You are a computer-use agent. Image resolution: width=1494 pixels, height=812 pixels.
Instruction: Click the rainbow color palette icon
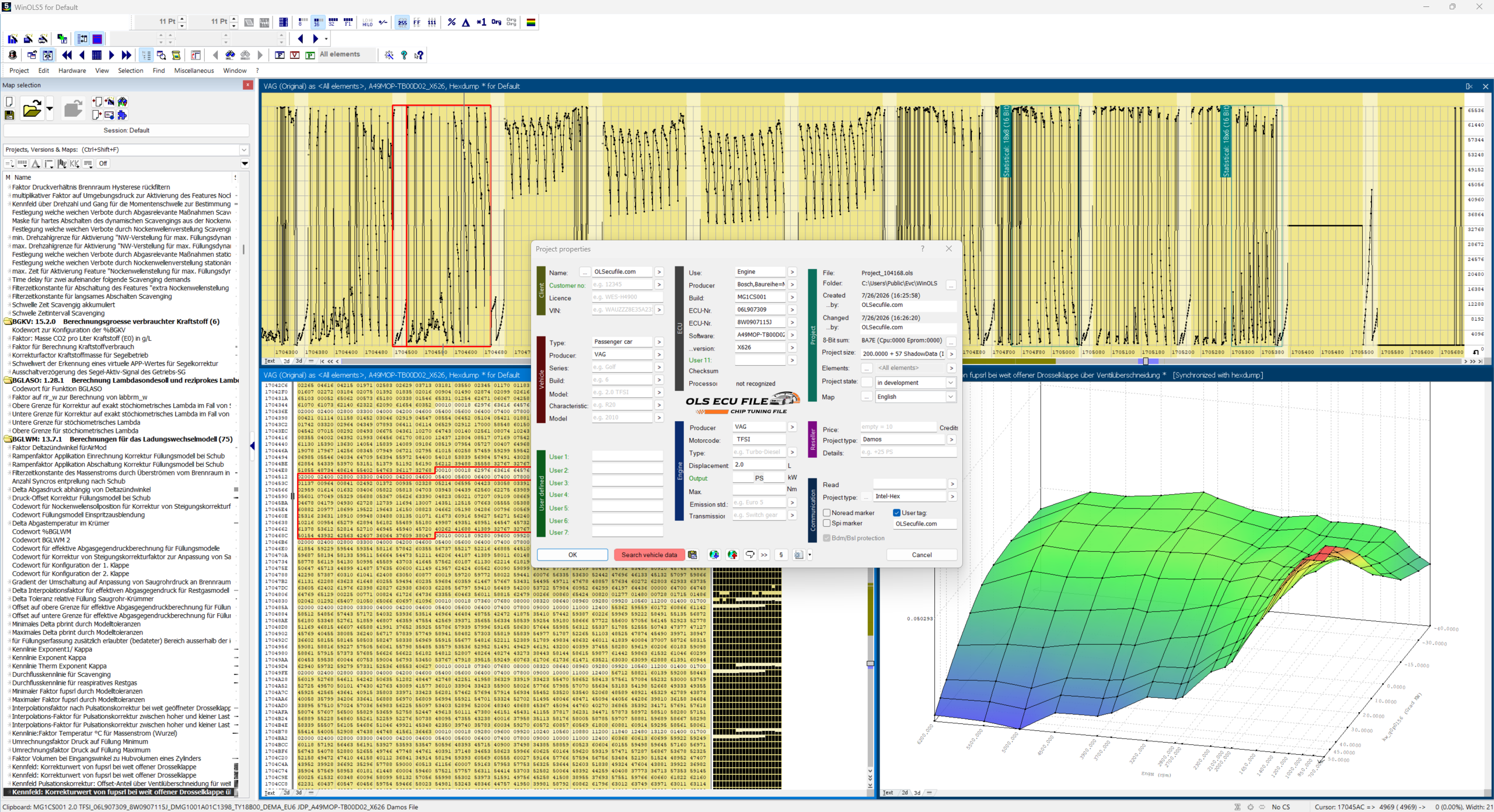coord(531,22)
